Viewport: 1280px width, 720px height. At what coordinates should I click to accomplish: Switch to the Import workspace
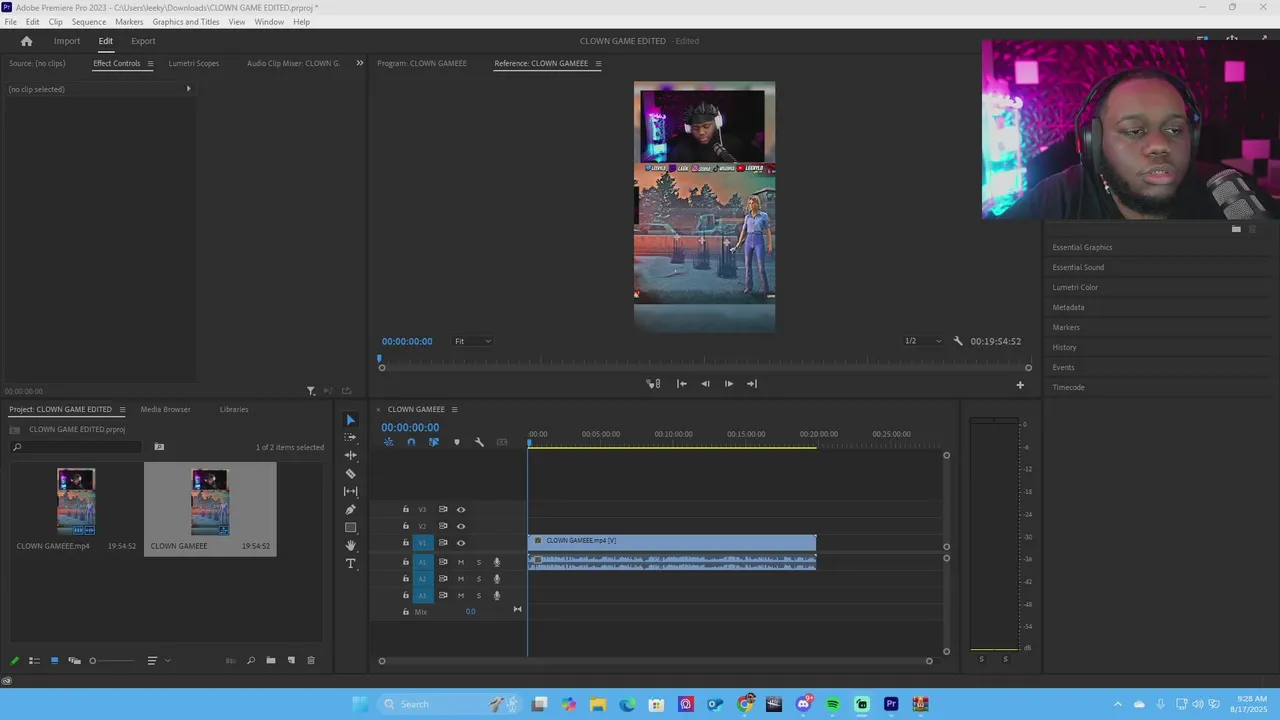coord(67,41)
